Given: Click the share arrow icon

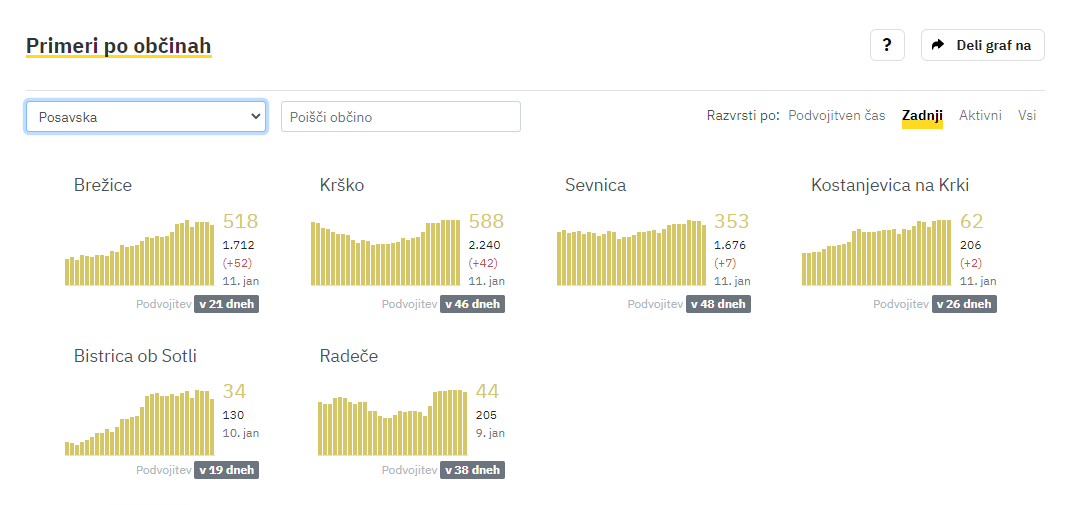Looking at the screenshot, I should [x=938, y=46].
